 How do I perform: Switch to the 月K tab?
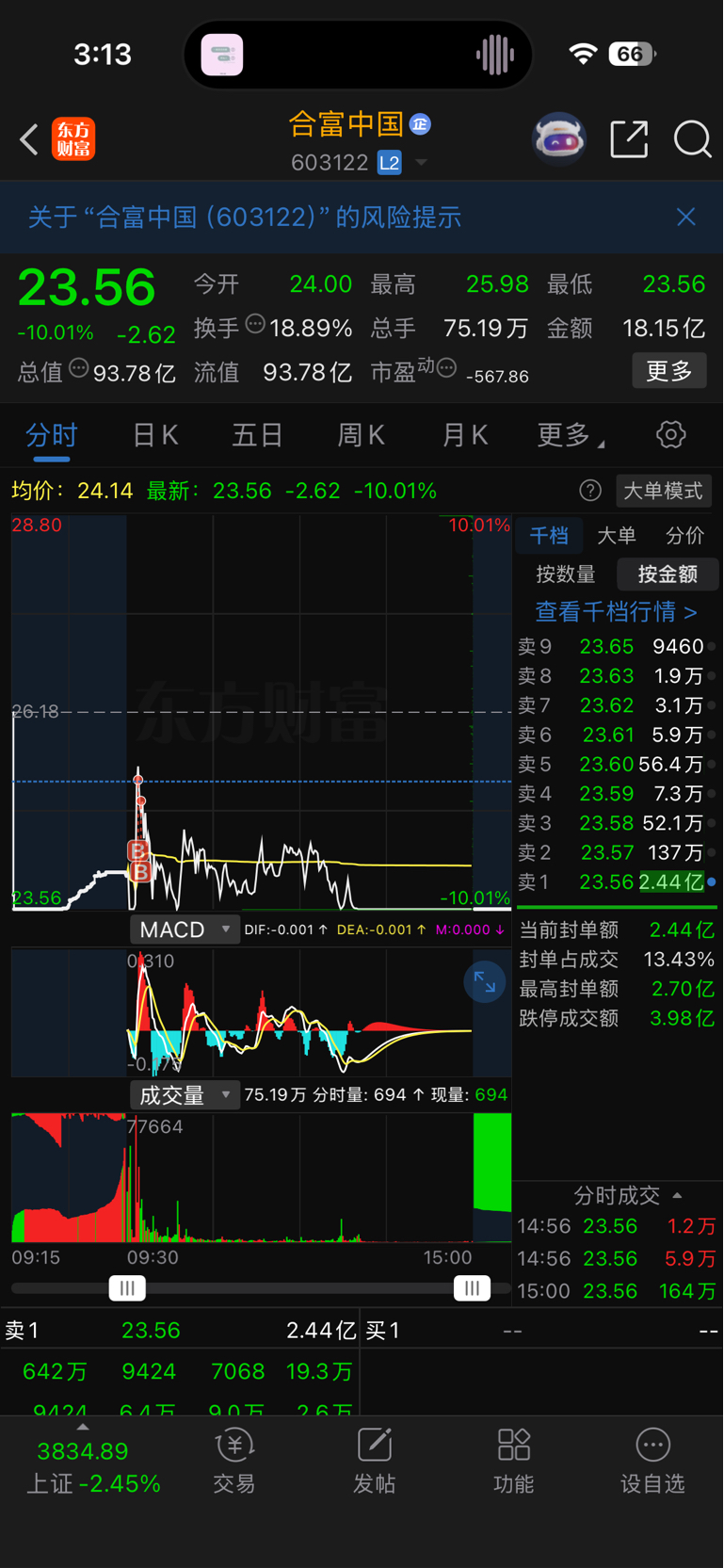coord(465,435)
